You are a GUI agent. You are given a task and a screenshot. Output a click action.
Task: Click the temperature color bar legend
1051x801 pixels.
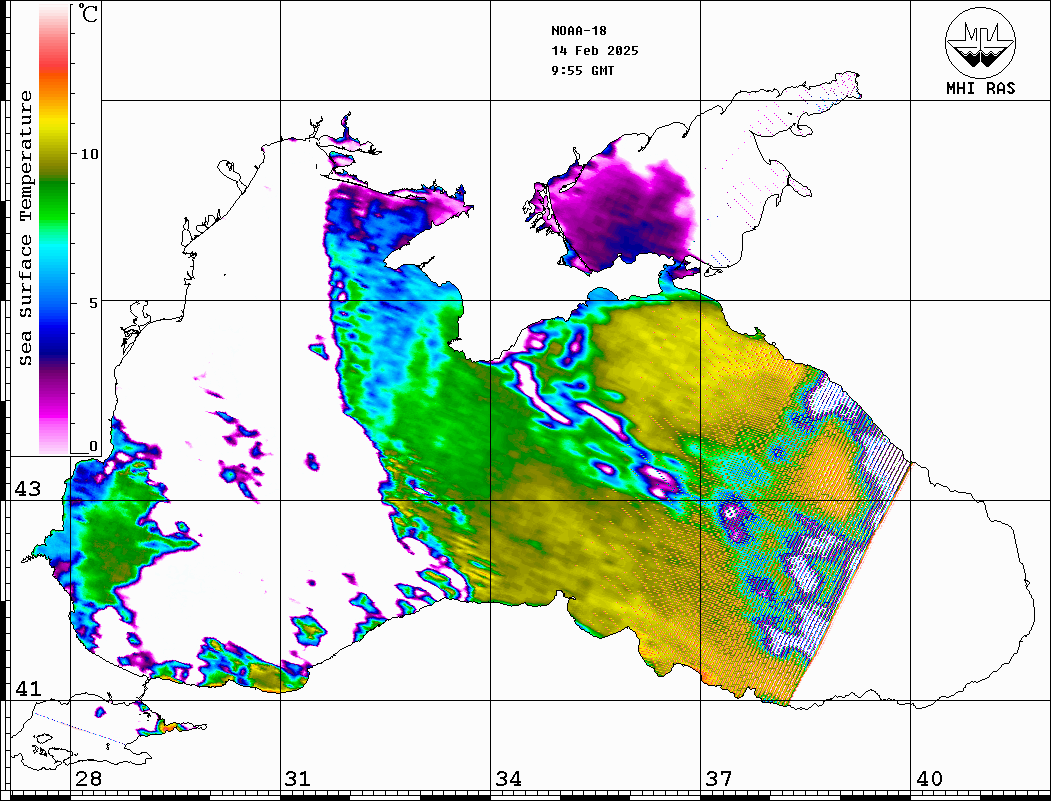pos(54,229)
